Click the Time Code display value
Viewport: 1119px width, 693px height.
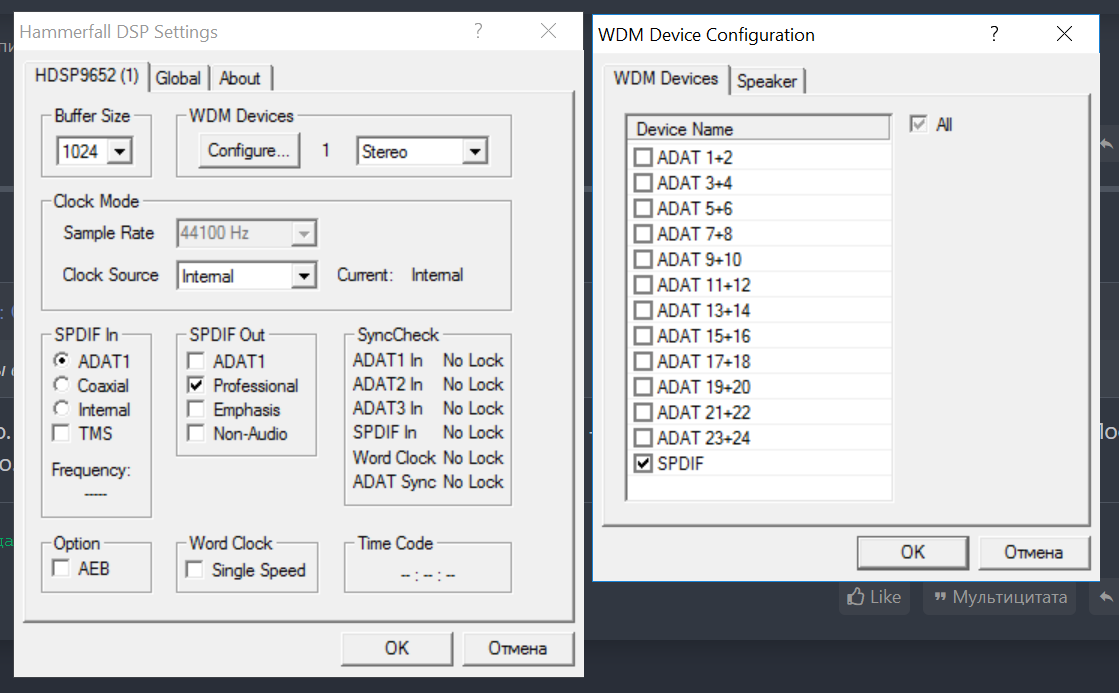pos(428,575)
